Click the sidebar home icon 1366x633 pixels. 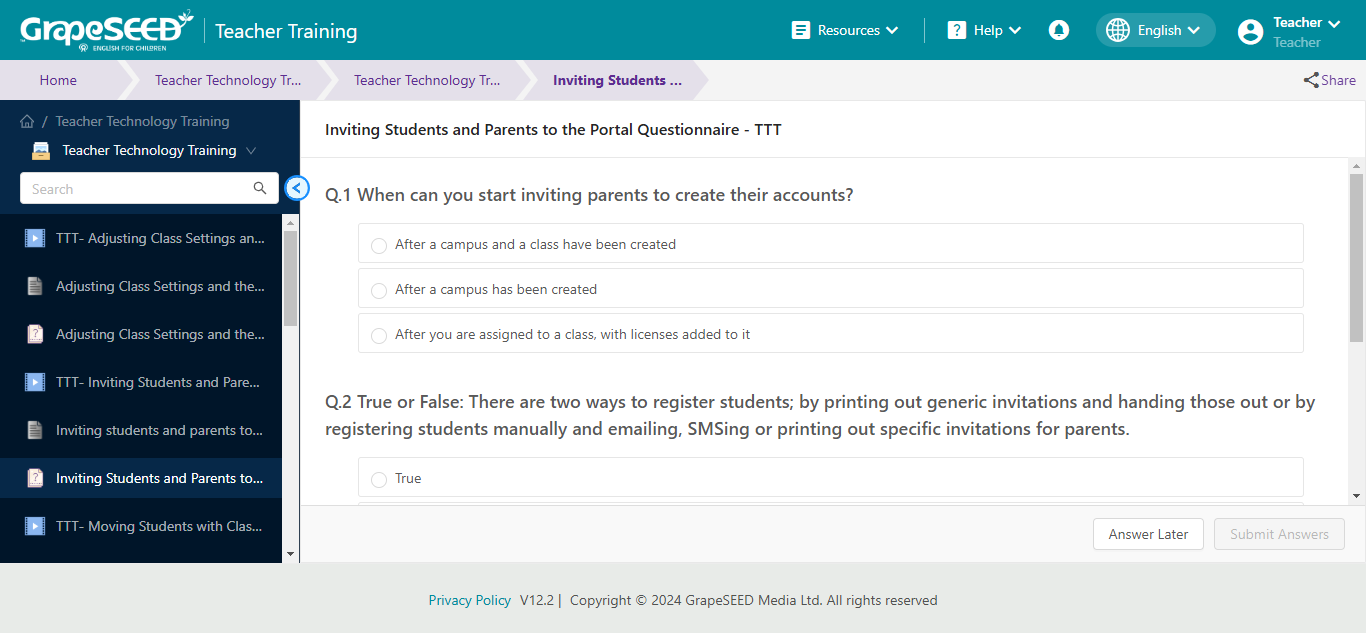(x=27, y=121)
